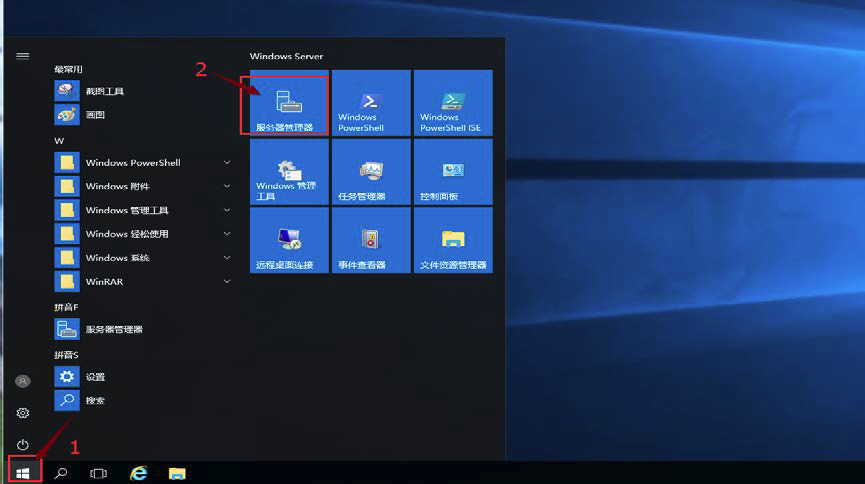The image size is (865, 484).
Task: Open 画图 from the most used list
Action: pyautogui.click(x=94, y=115)
